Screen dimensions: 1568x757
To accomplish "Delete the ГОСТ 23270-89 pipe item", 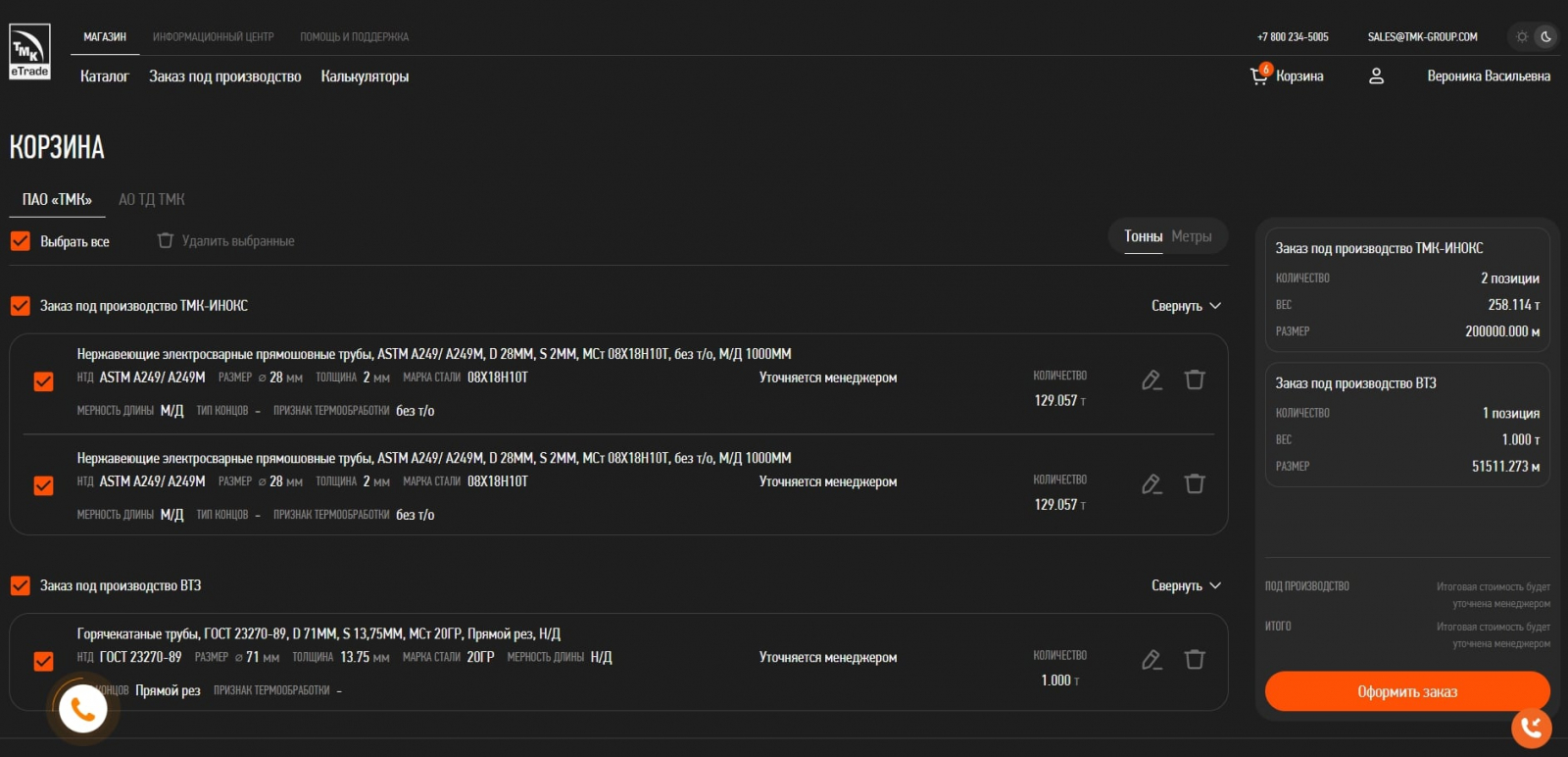I will click(x=1195, y=659).
